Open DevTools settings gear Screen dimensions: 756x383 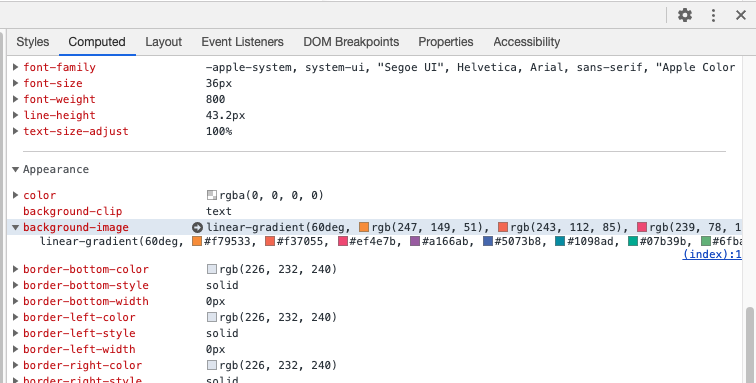click(685, 15)
